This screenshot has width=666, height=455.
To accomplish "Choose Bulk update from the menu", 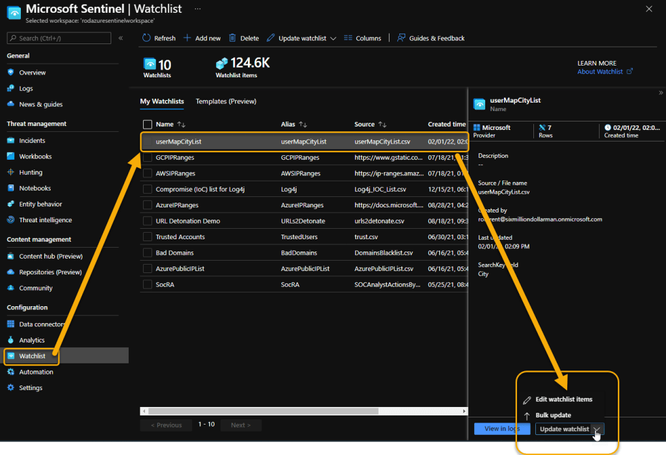I will click(x=553, y=415).
